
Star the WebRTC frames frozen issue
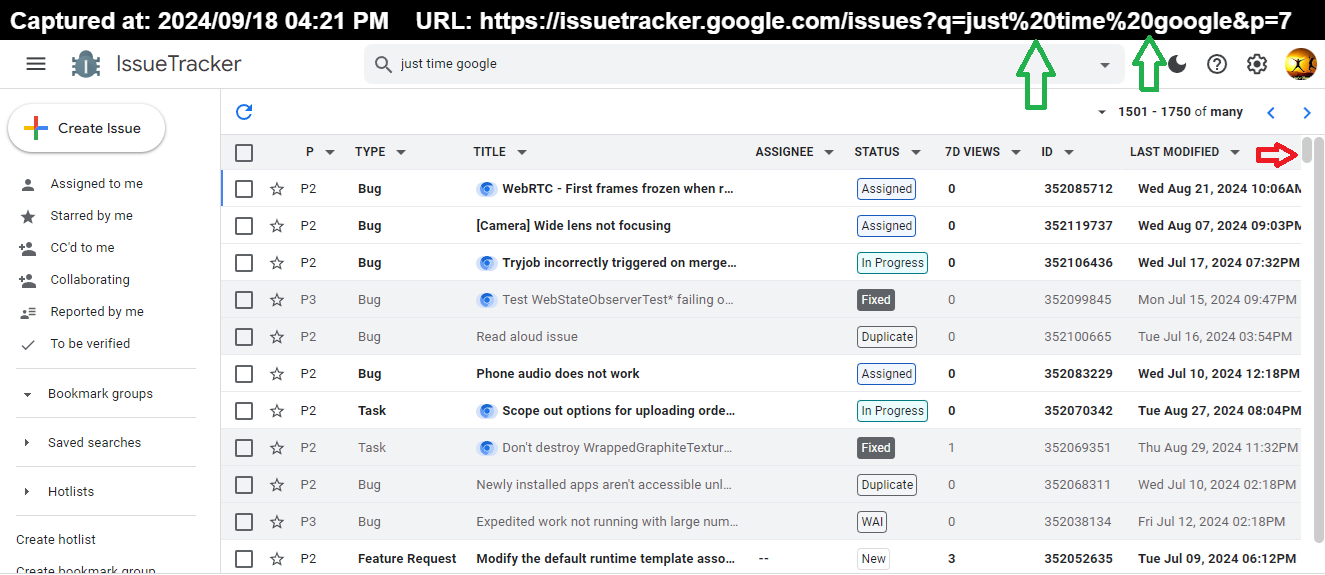point(277,189)
